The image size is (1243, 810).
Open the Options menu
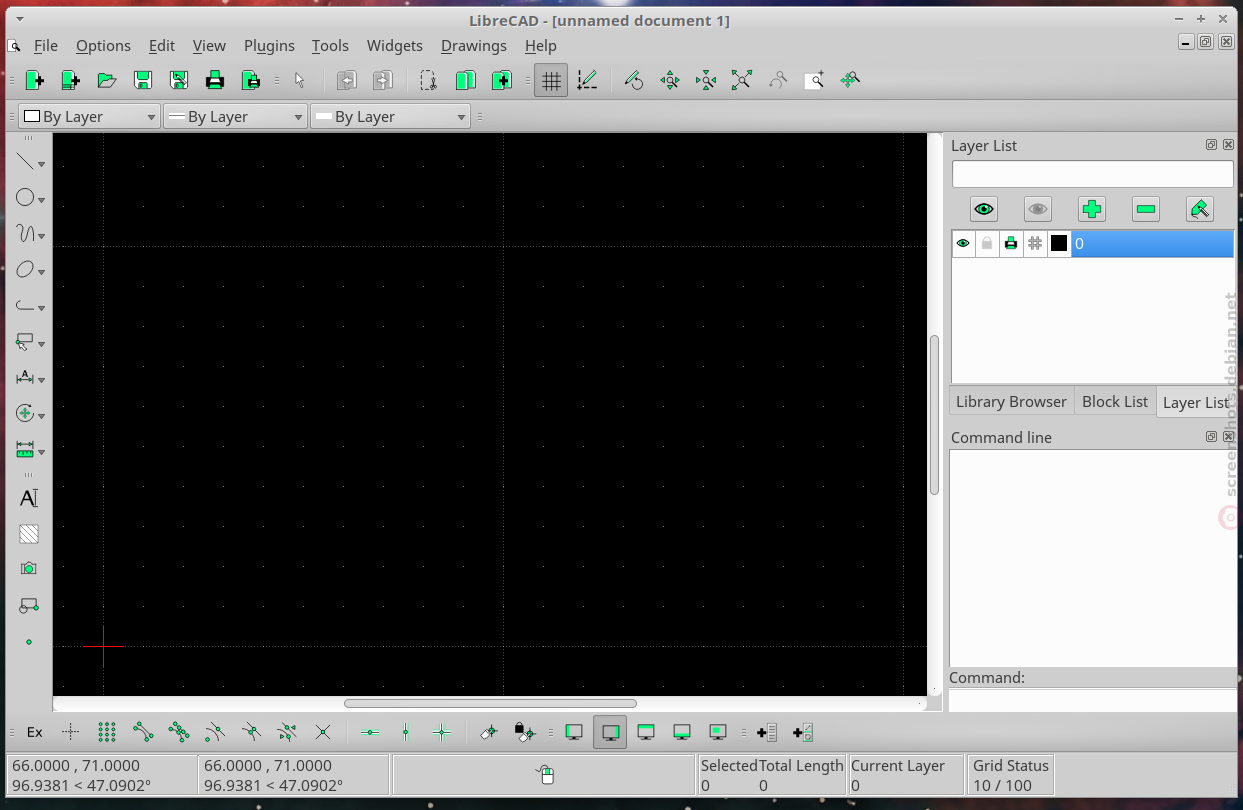(103, 46)
